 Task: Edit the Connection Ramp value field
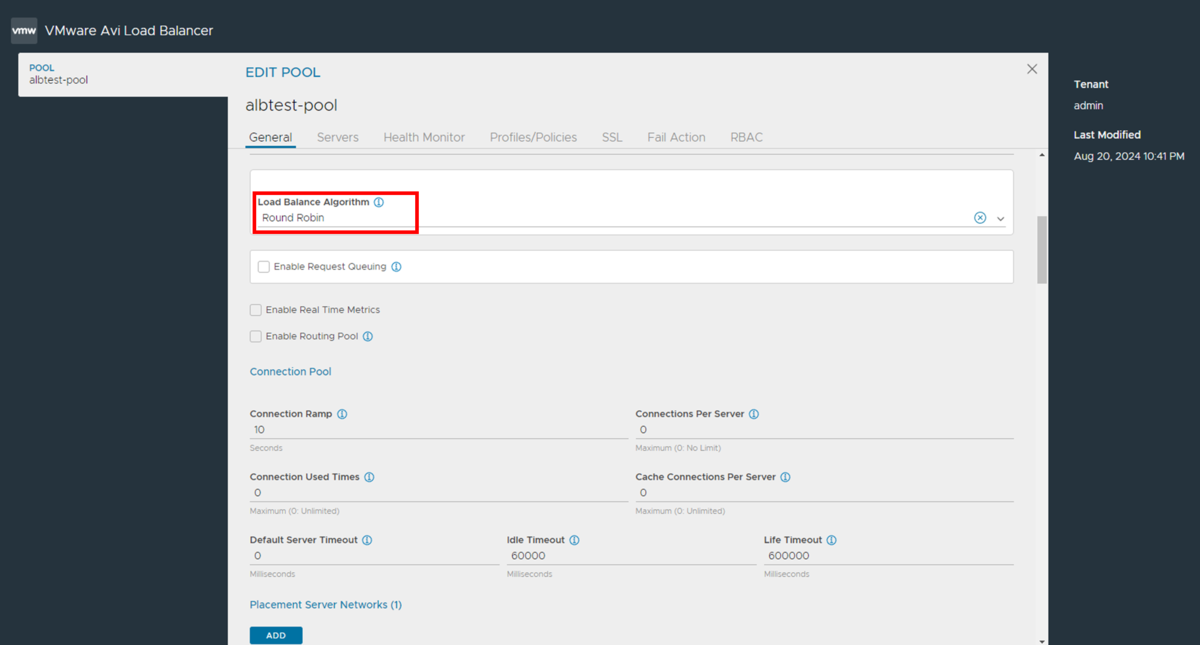439,430
